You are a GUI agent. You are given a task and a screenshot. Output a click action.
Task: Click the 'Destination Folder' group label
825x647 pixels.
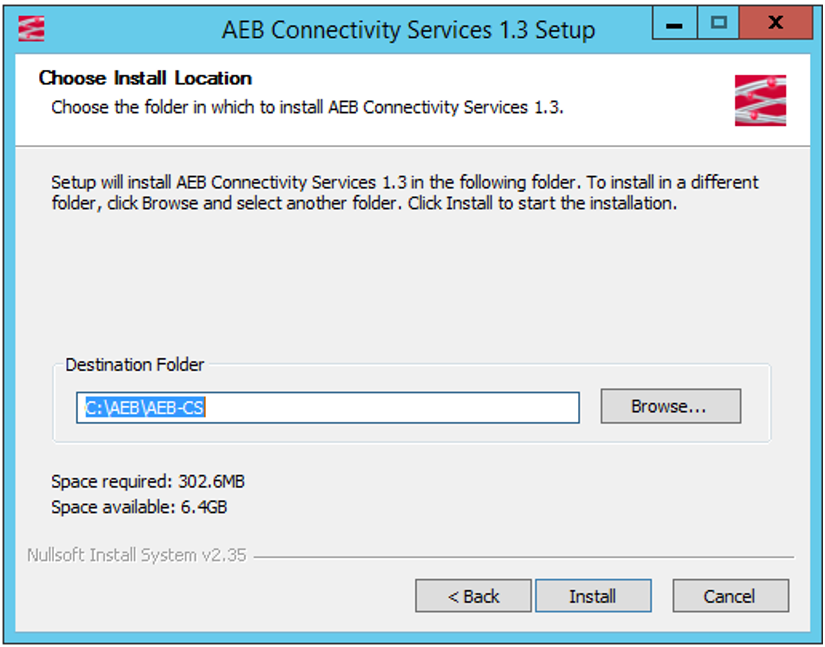[x=135, y=365]
